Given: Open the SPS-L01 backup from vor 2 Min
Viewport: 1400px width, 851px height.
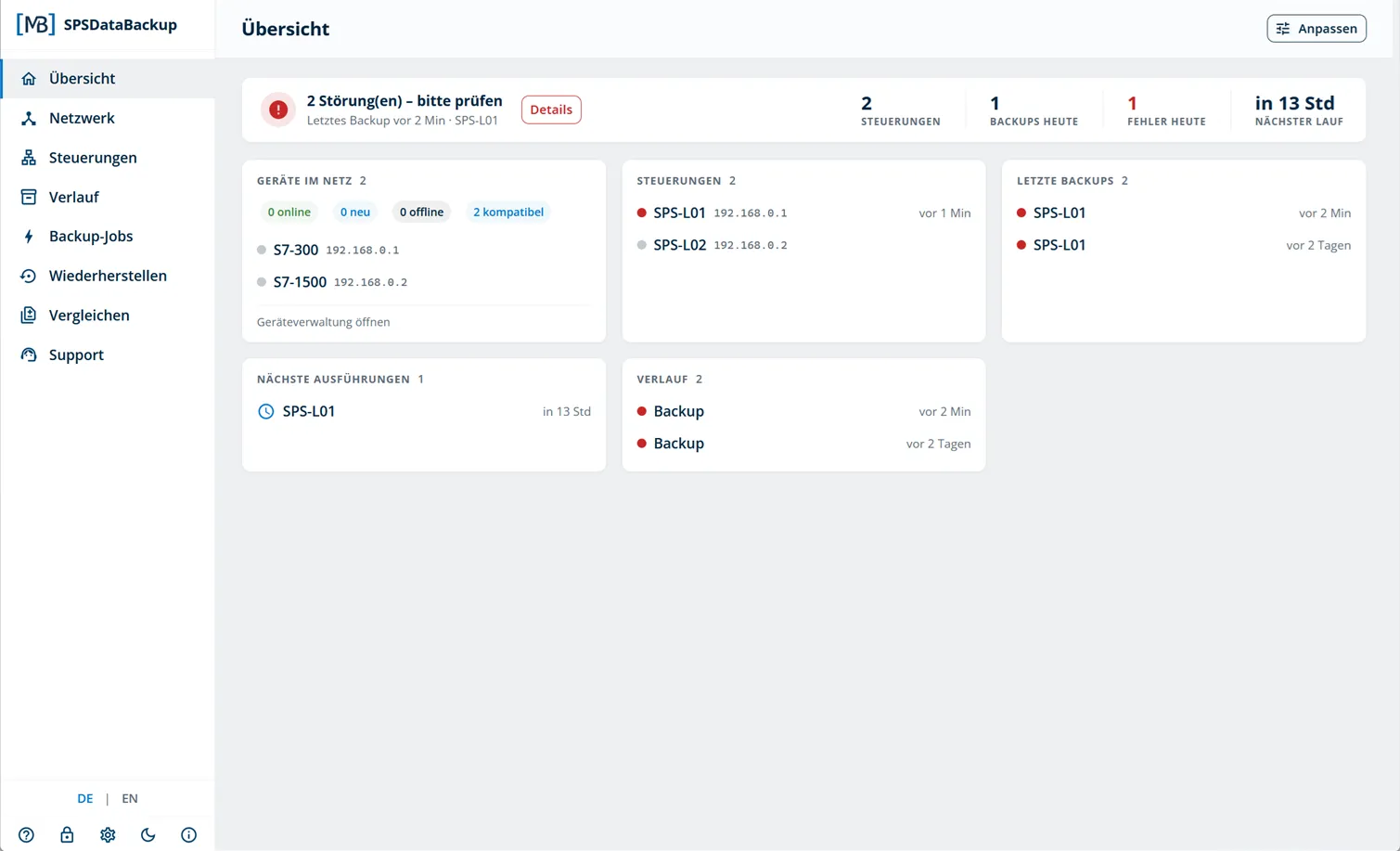Looking at the screenshot, I should coord(1184,213).
